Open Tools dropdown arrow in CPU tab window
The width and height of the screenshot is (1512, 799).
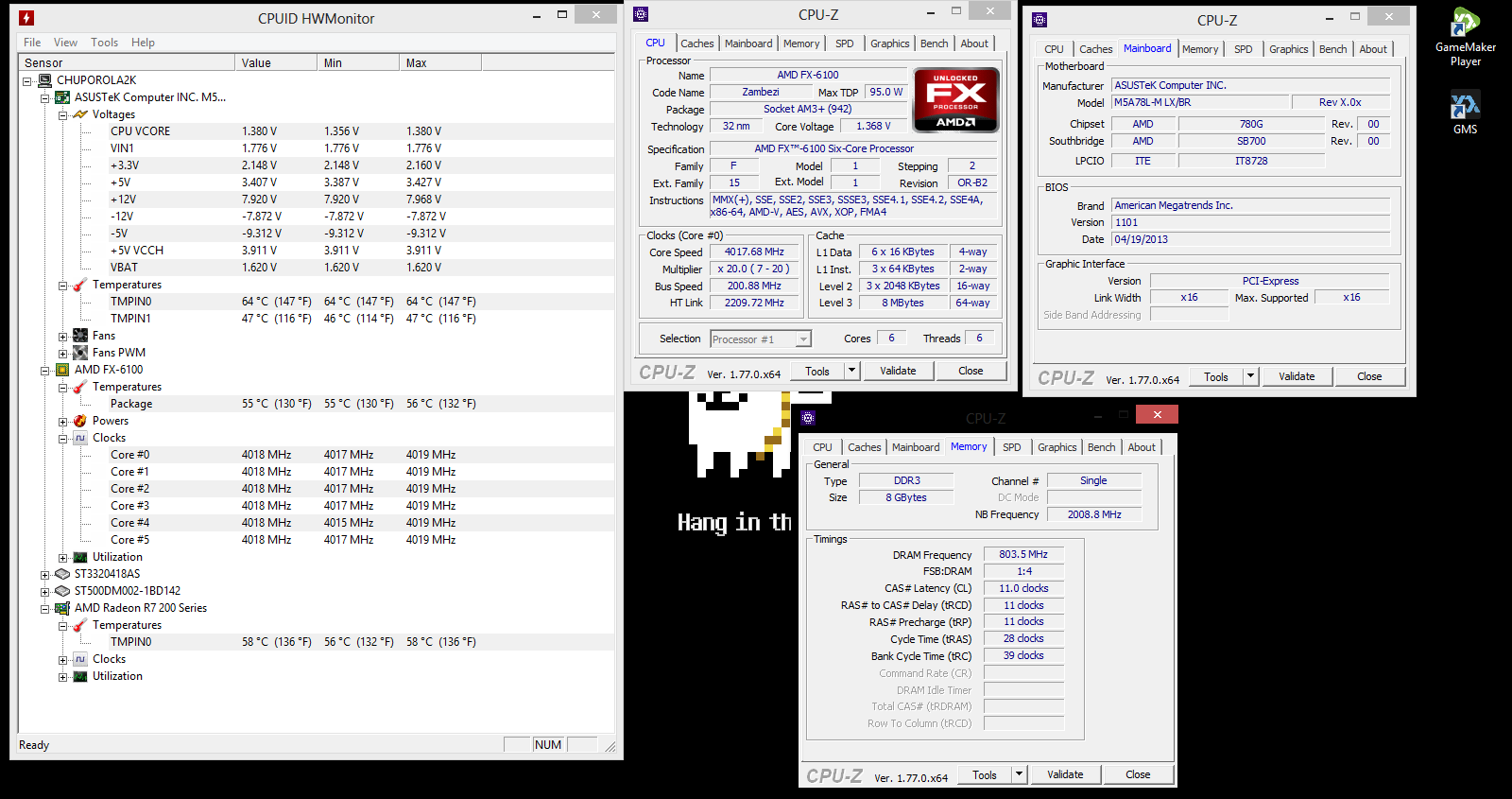[851, 371]
